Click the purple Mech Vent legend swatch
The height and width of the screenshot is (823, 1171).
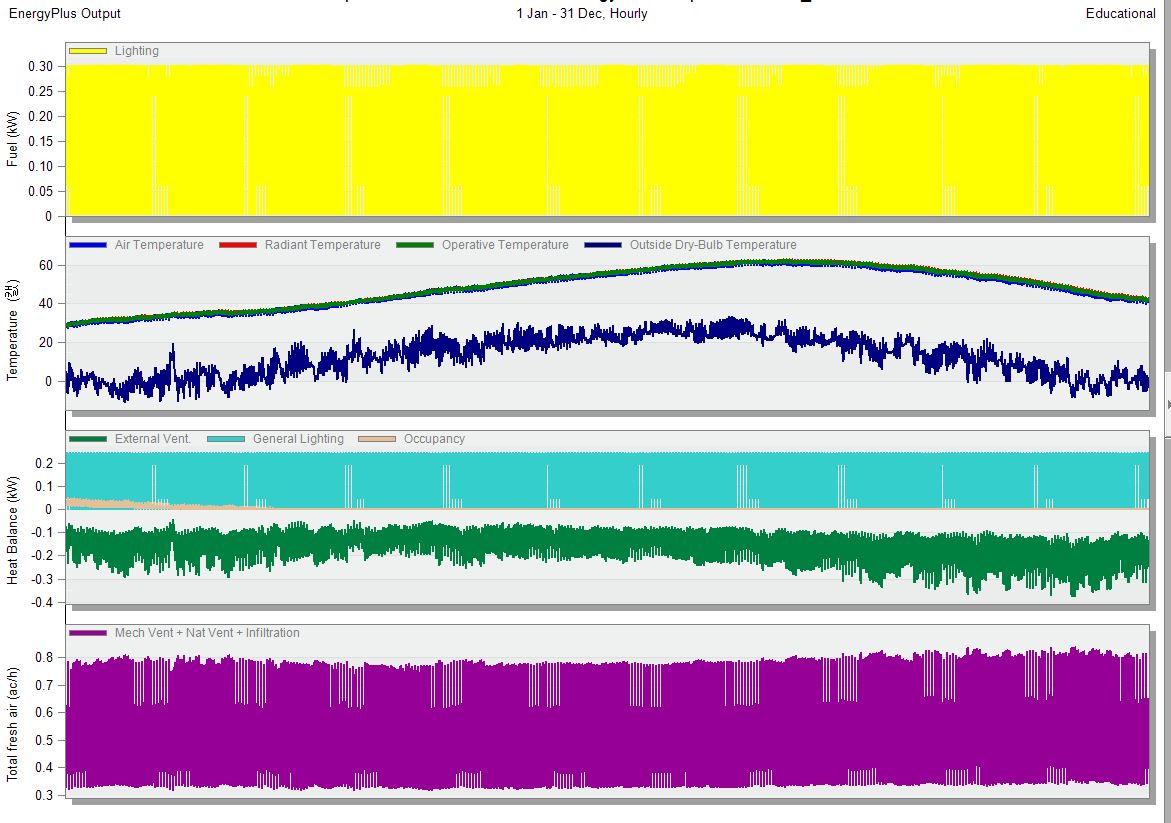(88, 633)
